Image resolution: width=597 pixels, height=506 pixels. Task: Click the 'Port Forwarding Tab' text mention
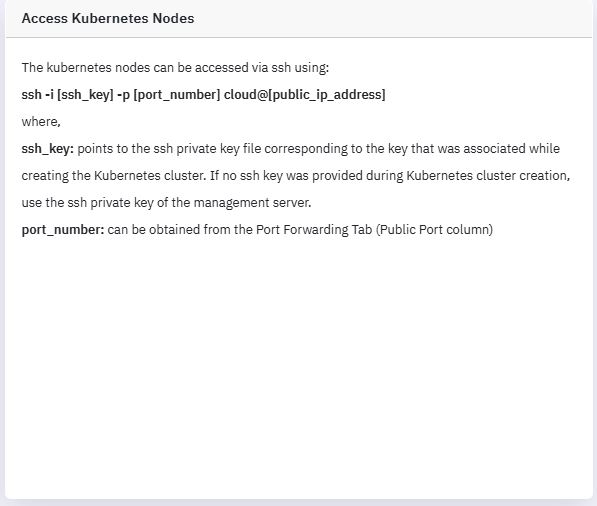(x=314, y=230)
